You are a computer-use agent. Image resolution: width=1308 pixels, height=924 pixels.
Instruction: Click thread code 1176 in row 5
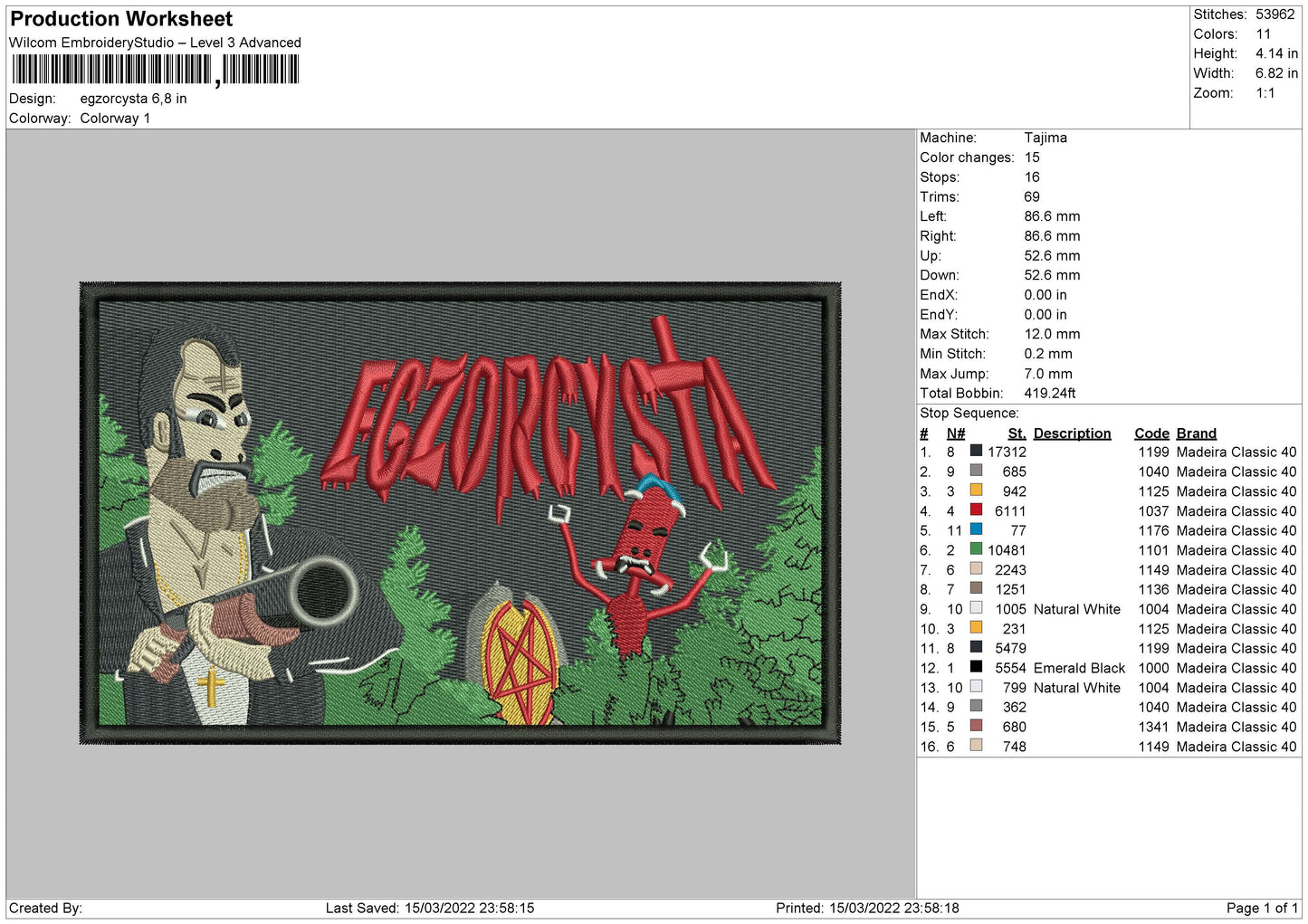[x=1153, y=530]
